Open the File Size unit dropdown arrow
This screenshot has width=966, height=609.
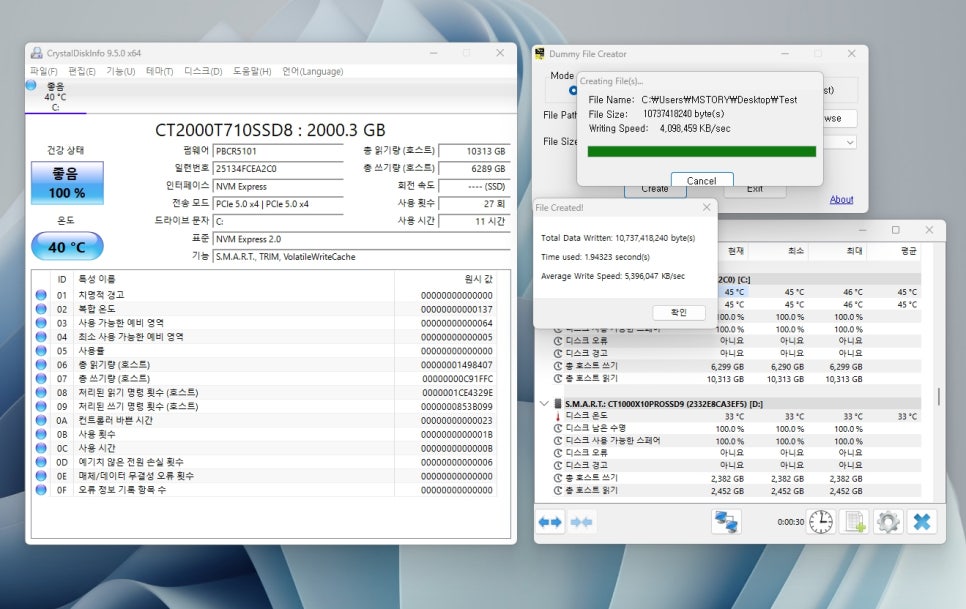click(850, 142)
